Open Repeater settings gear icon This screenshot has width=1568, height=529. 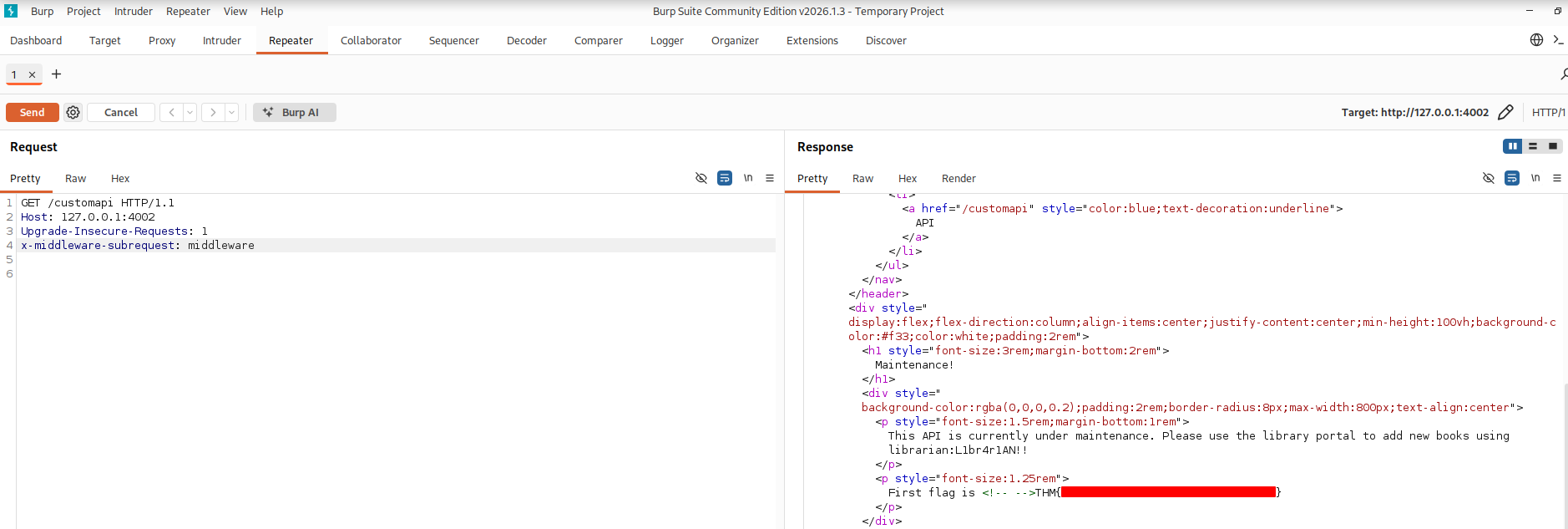click(73, 112)
